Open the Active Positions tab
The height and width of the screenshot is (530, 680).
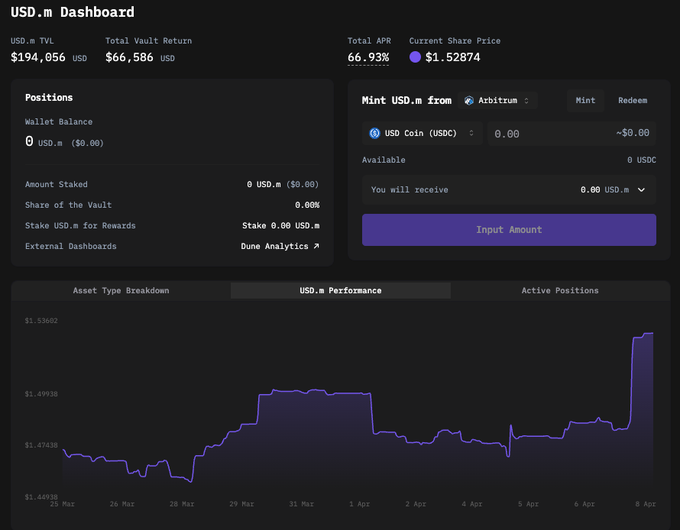[x=560, y=291]
